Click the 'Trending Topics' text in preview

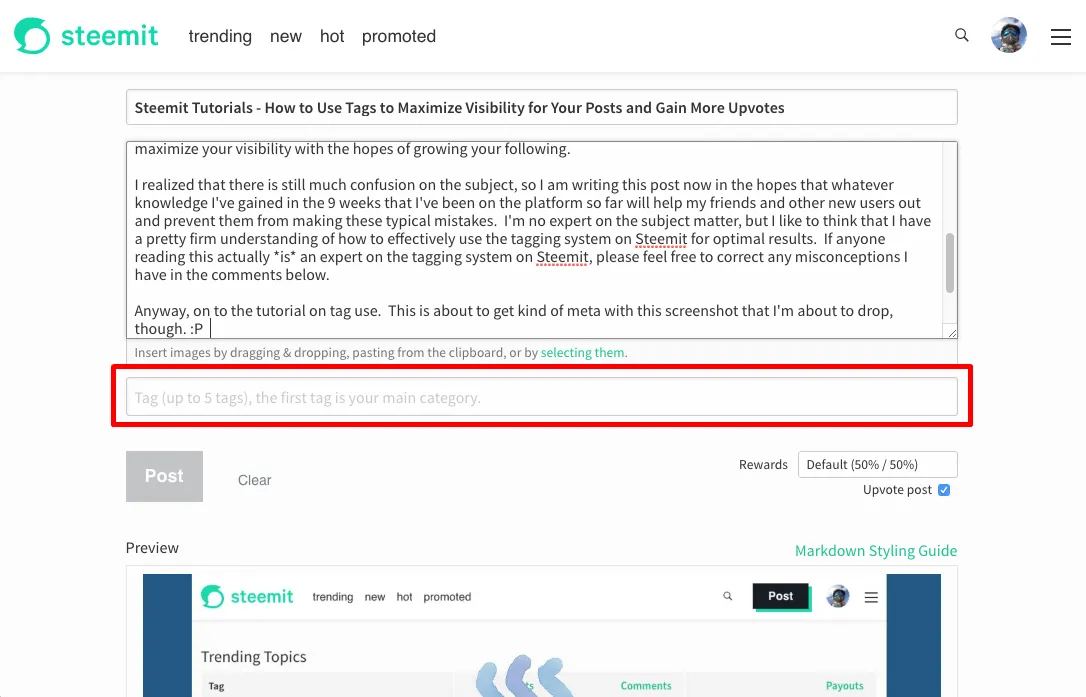point(253,657)
